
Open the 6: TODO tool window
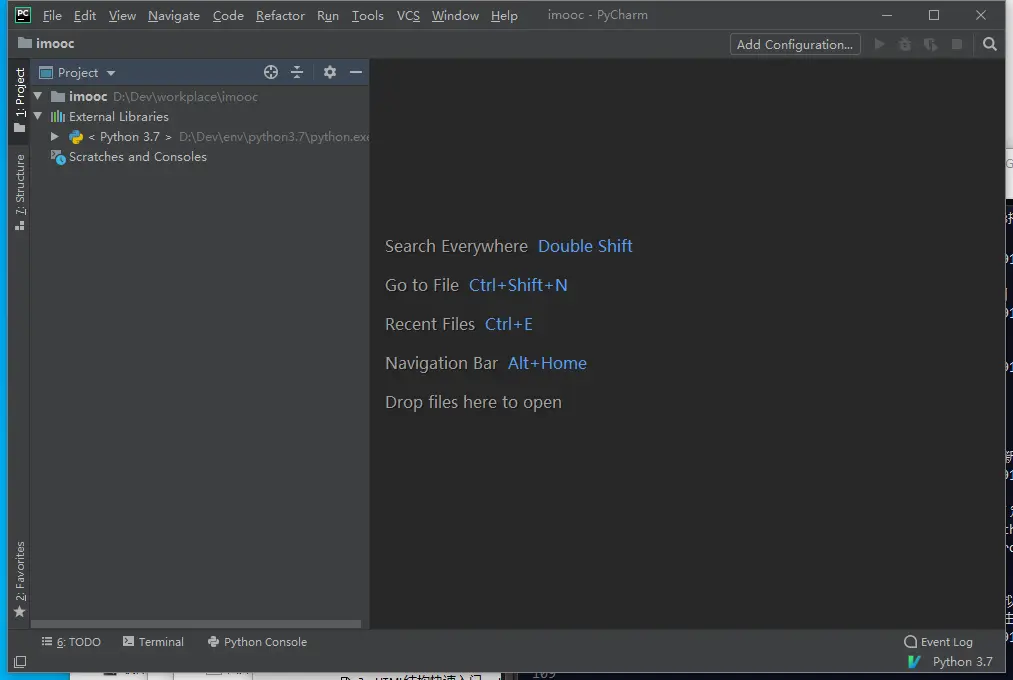pyautogui.click(x=71, y=642)
